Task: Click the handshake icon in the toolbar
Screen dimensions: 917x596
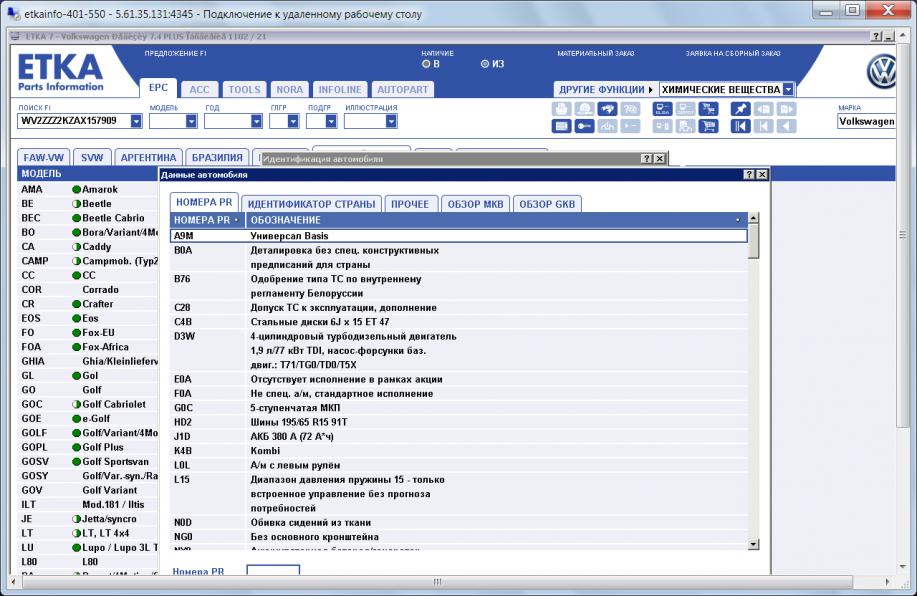Action: (607, 109)
